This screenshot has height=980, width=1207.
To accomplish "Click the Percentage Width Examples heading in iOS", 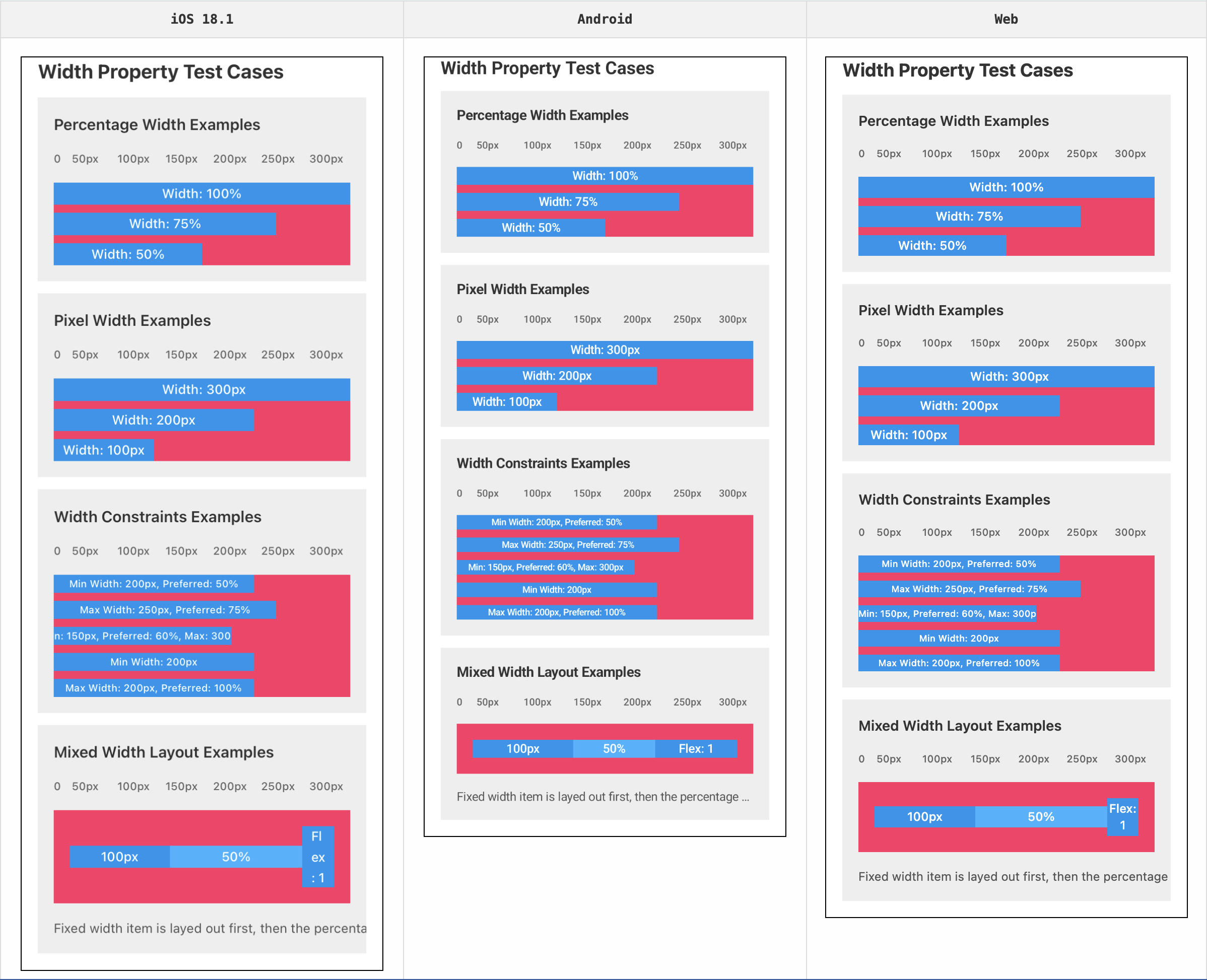I will coord(156,125).
